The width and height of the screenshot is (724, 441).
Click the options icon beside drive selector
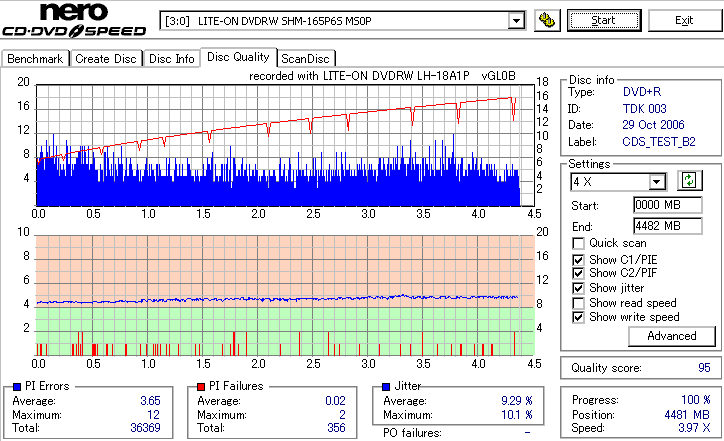coord(547,21)
